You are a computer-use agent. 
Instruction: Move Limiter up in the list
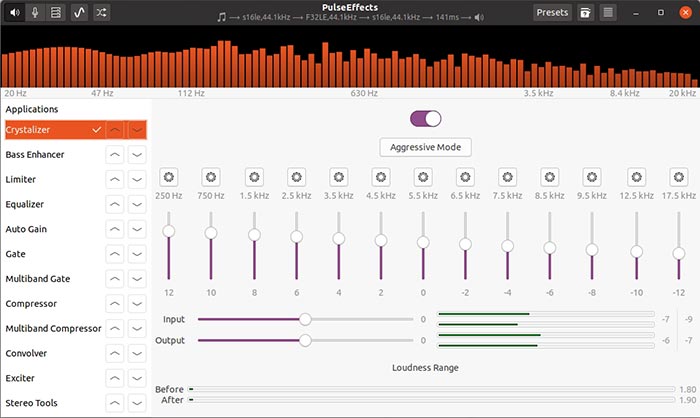point(115,180)
